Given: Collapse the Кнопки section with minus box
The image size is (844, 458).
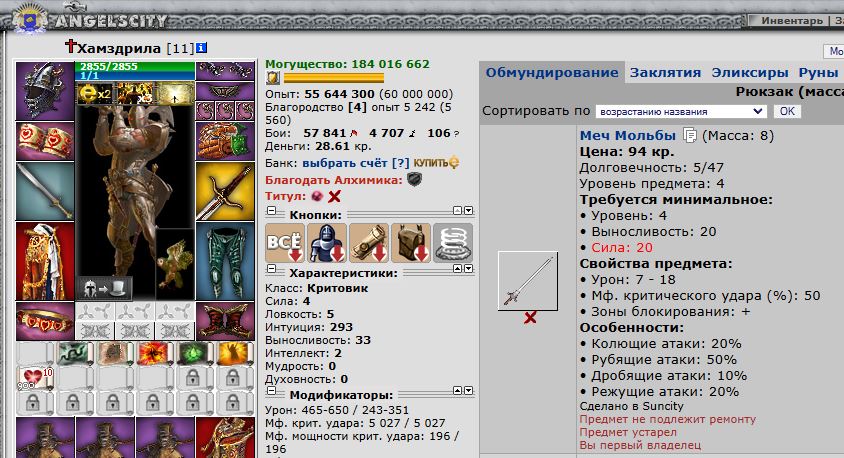Looking at the screenshot, I should pyautogui.click(x=271, y=210).
